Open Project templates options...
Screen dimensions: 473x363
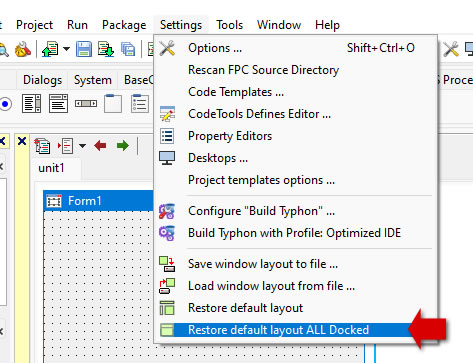click(x=295, y=180)
